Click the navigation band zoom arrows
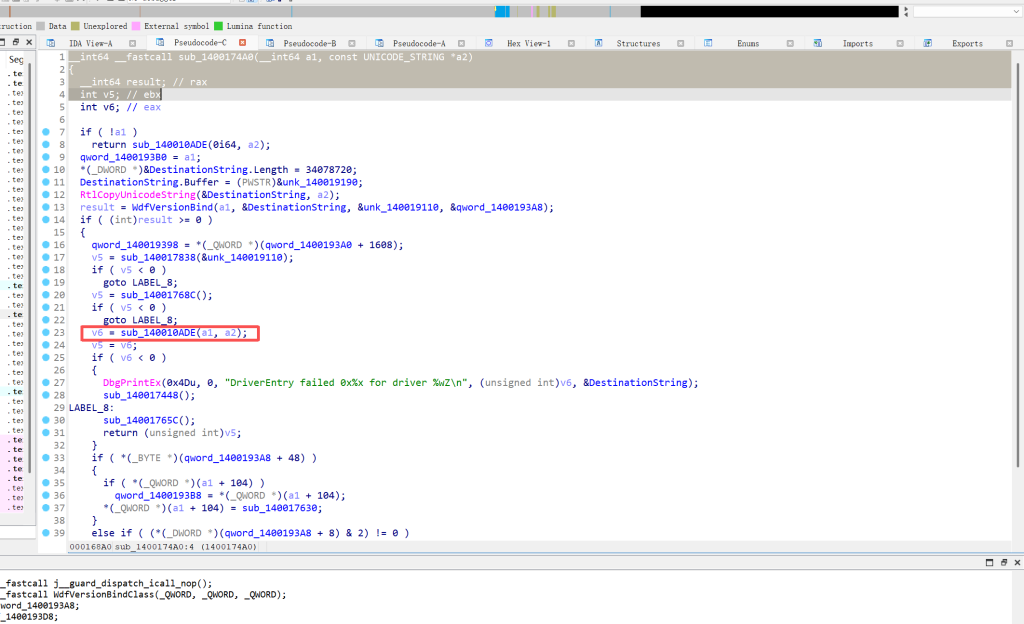The width and height of the screenshot is (1024, 624). coord(906,12)
